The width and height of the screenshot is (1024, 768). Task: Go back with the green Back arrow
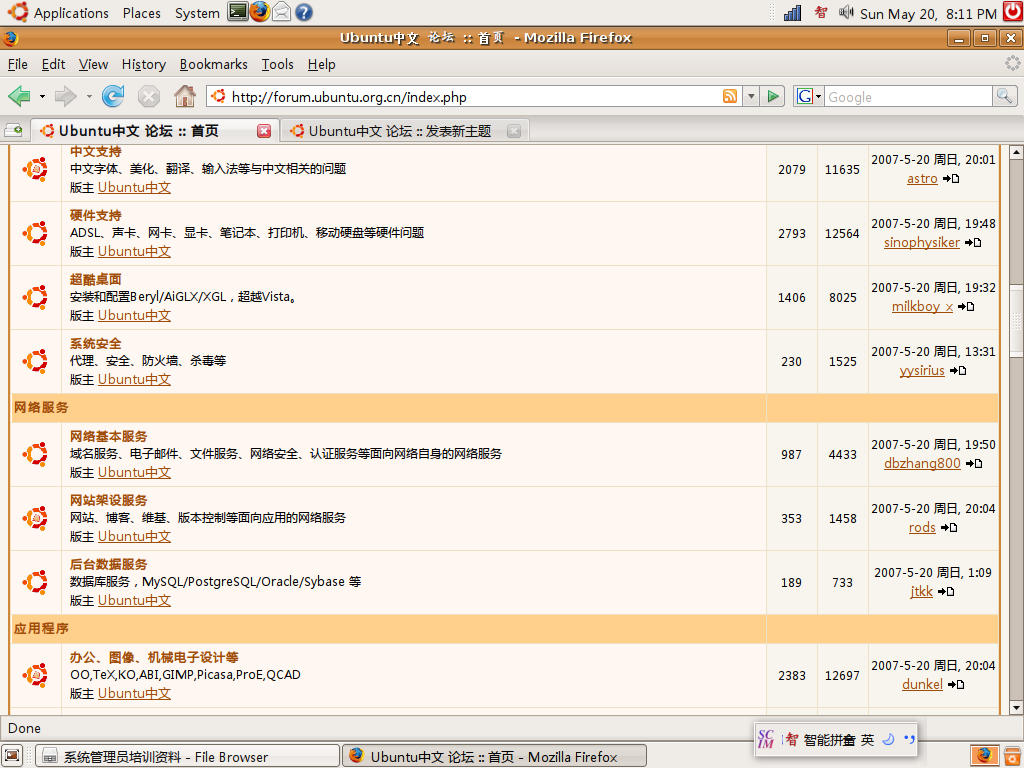click(20, 97)
